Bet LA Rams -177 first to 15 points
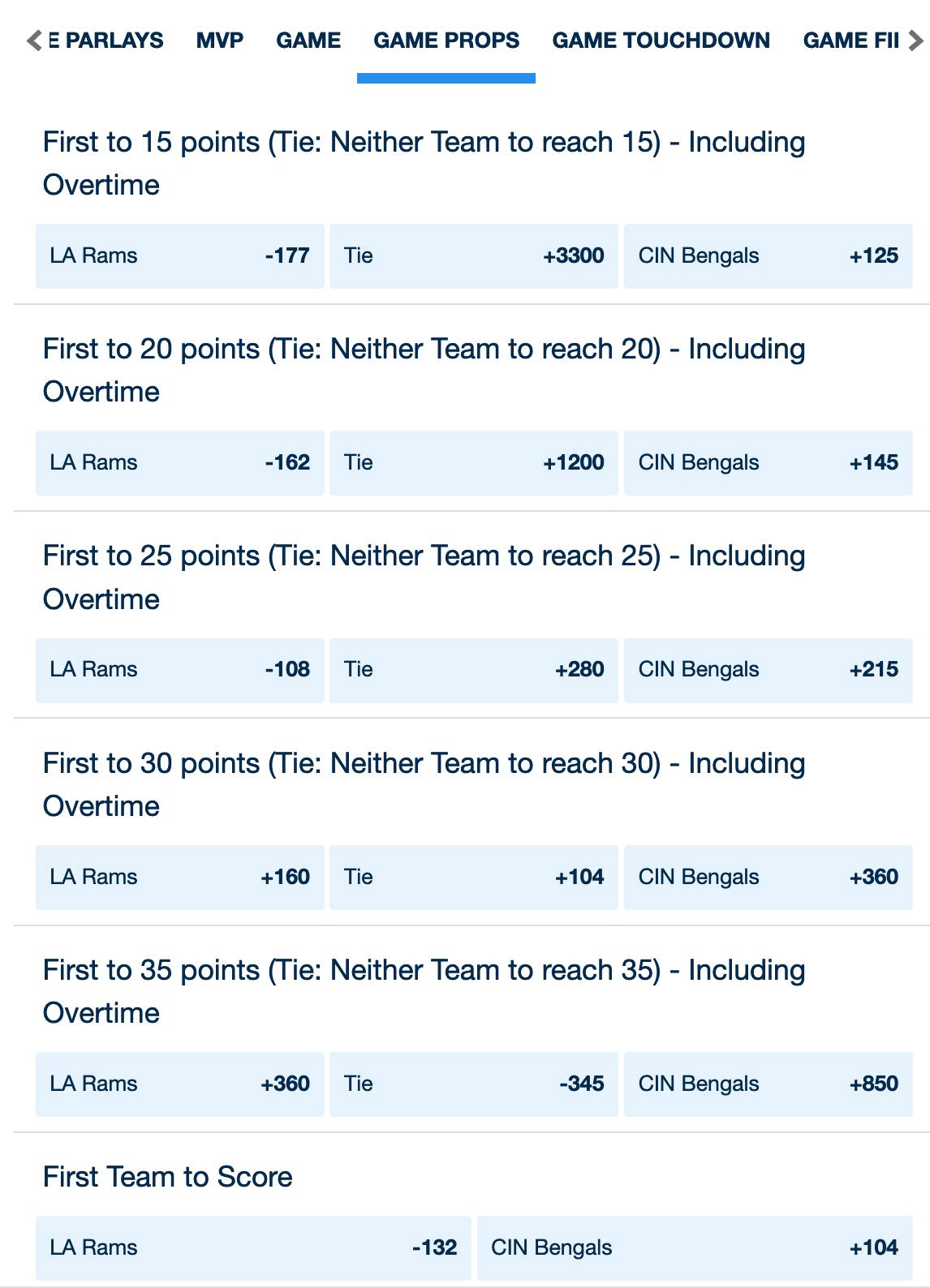Screen dimensions: 930x1288 (x=180, y=256)
